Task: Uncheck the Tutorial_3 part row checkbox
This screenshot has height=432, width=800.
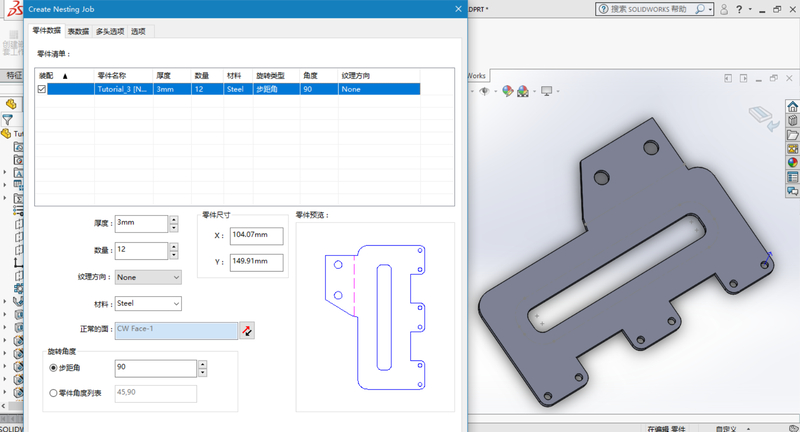Action: 41,89
